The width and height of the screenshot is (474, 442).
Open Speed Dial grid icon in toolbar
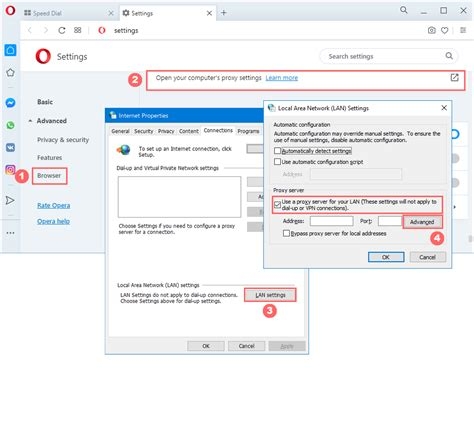click(78, 30)
